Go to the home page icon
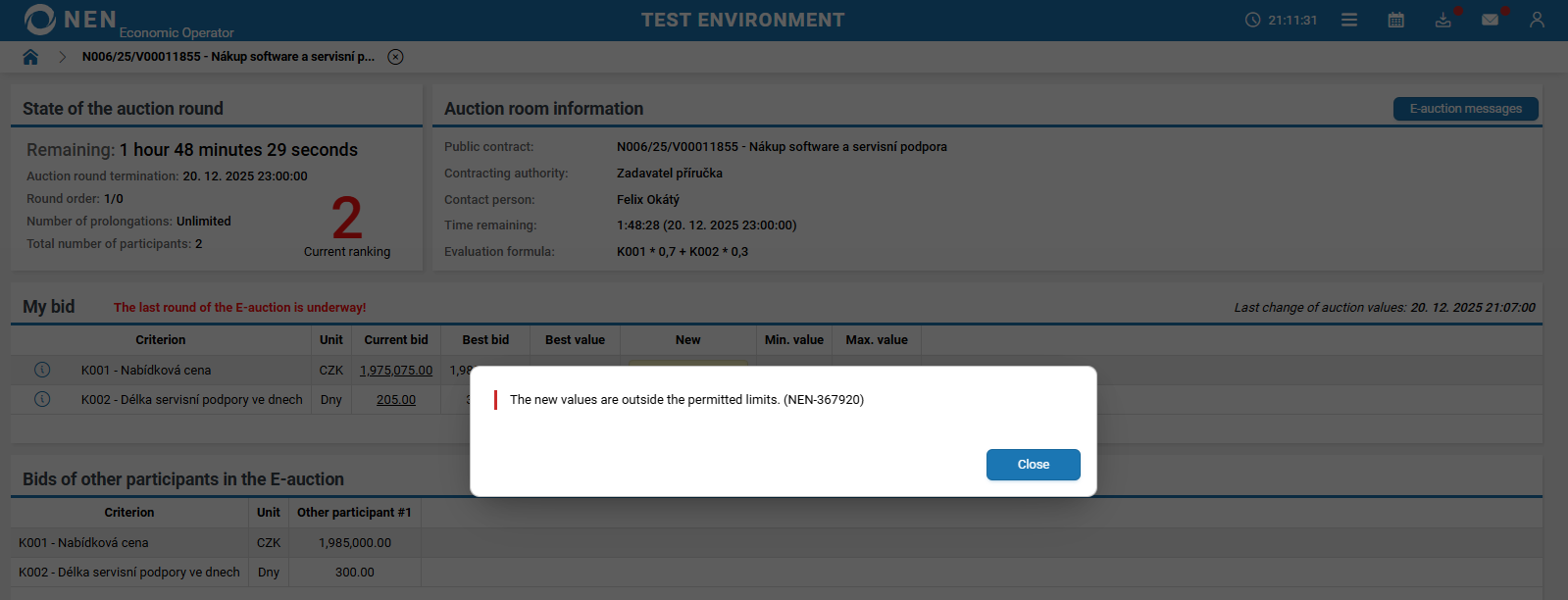 coord(30,57)
